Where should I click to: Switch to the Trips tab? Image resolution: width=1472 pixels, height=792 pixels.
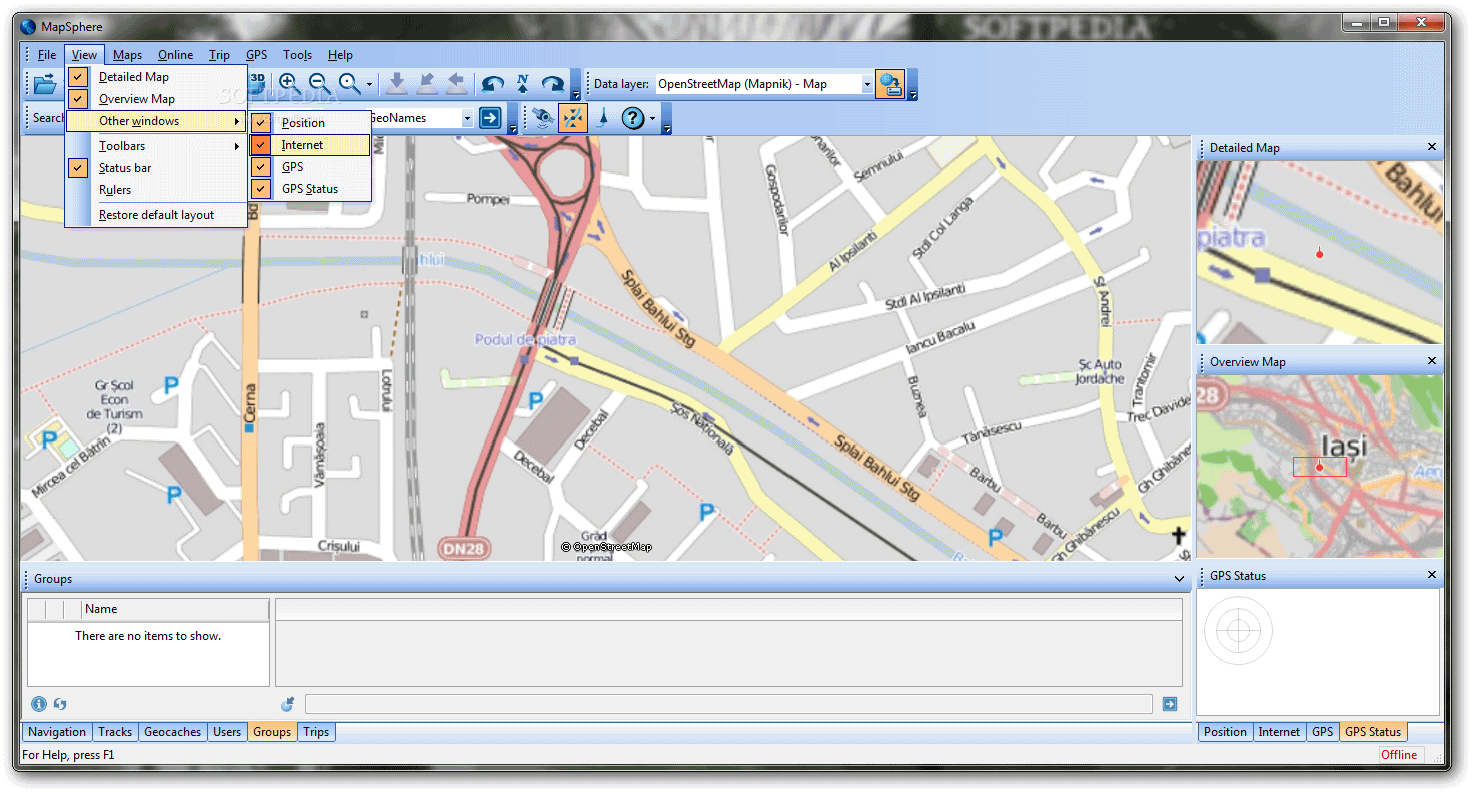tap(316, 732)
